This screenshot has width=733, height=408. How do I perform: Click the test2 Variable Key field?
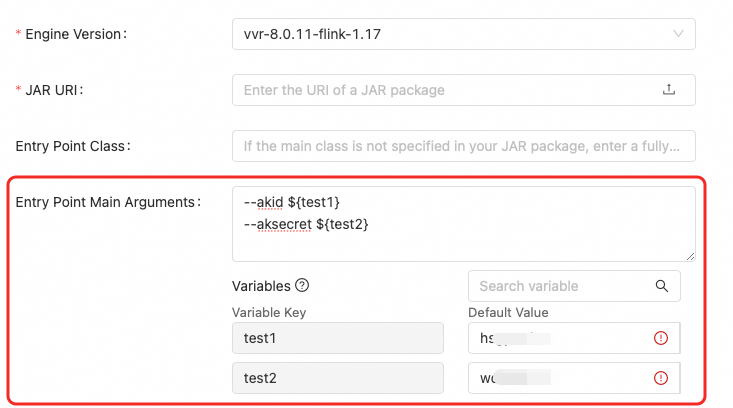(337, 378)
